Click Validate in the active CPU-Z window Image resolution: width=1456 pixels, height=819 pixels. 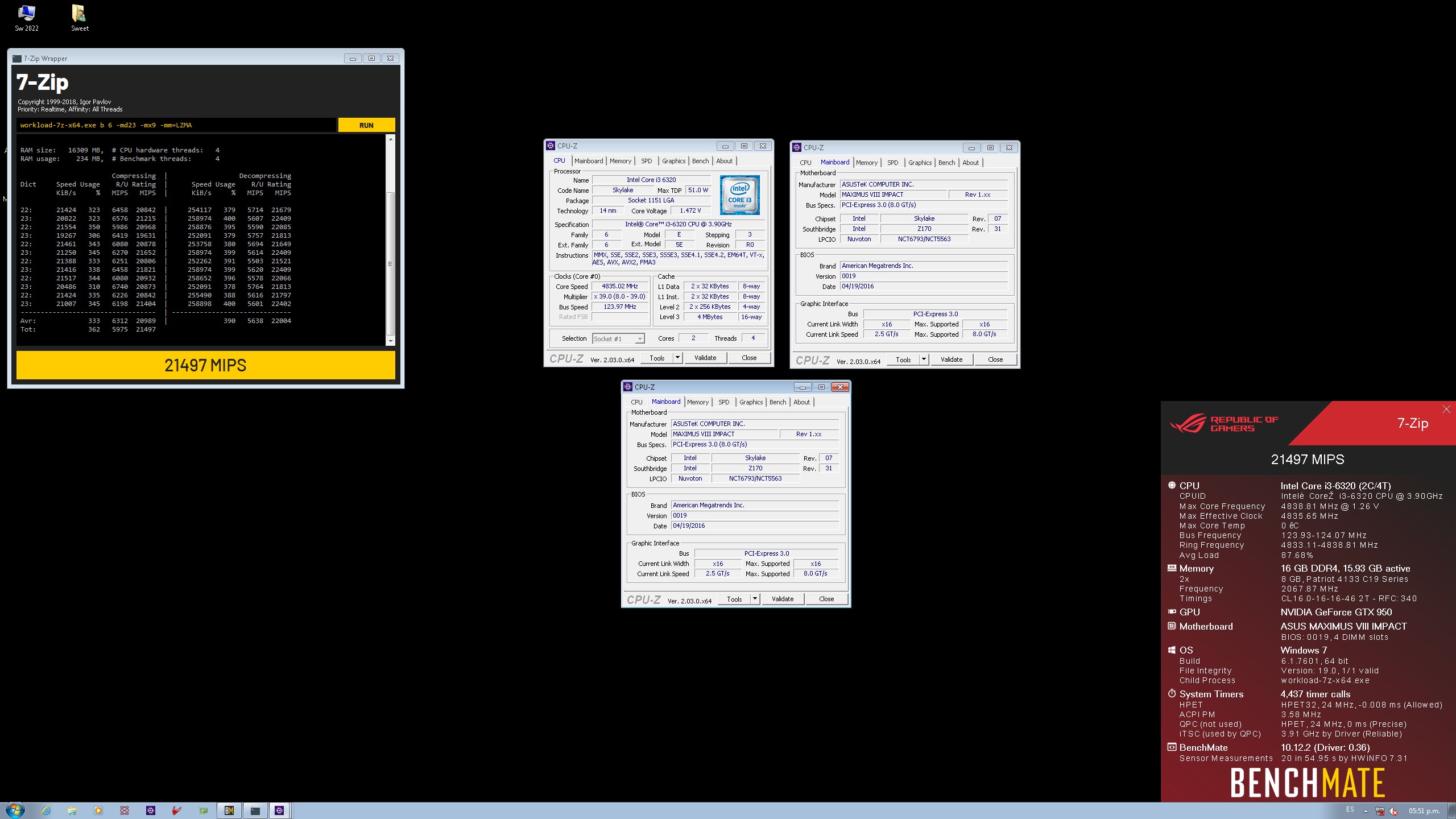pos(783,599)
